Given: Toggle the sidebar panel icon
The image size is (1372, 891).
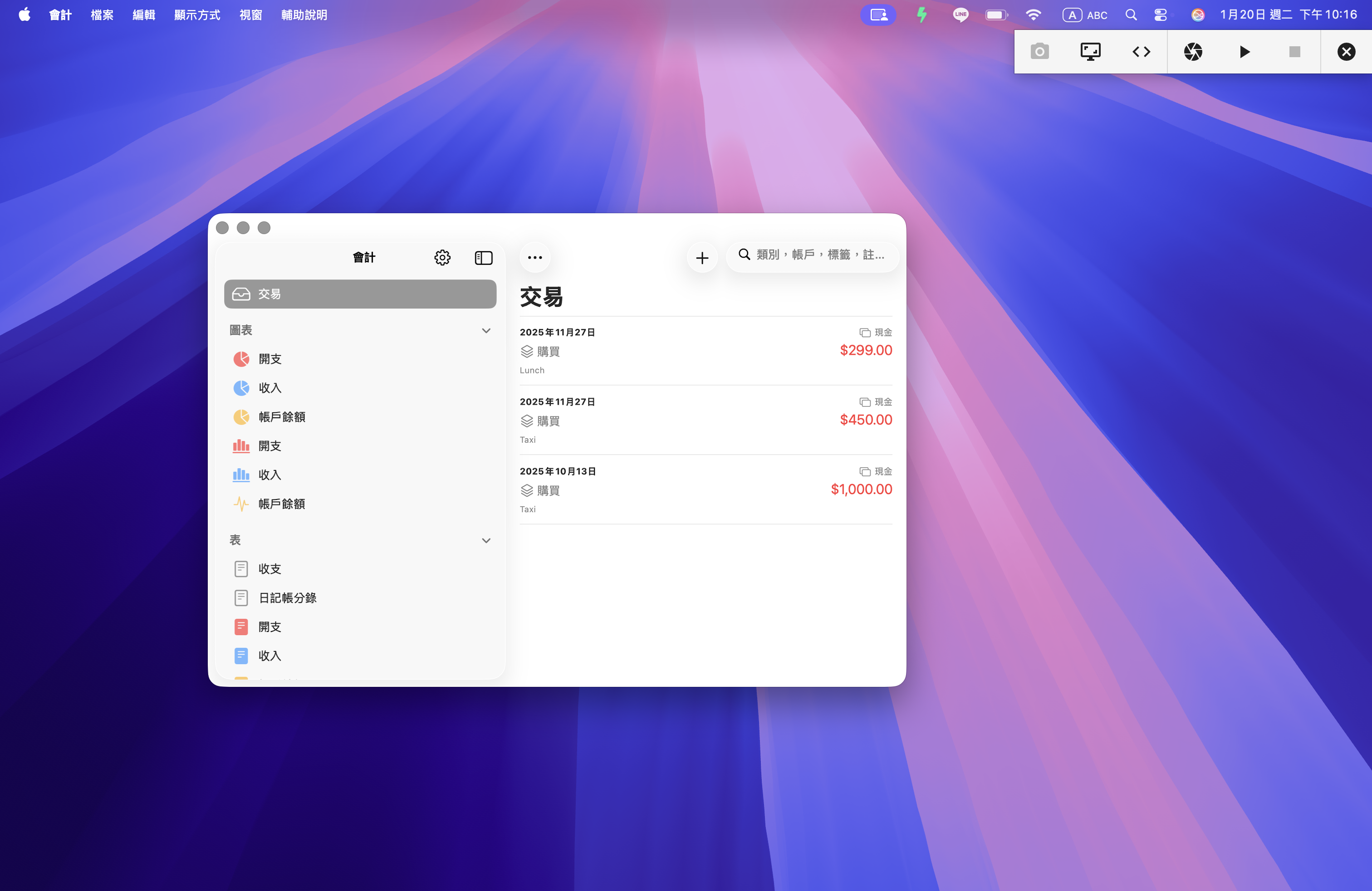Looking at the screenshot, I should 483,258.
